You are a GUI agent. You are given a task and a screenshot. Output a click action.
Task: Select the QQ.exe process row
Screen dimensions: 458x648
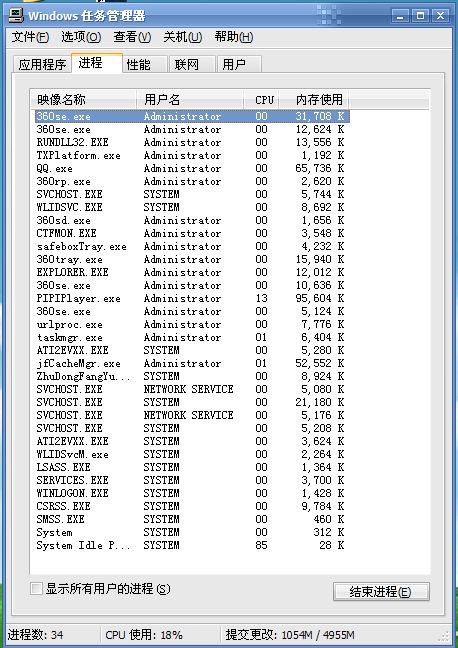192,169
